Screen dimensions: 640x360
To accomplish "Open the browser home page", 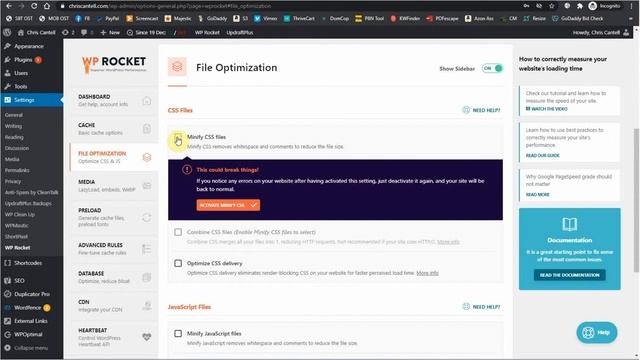I will point(47,6).
